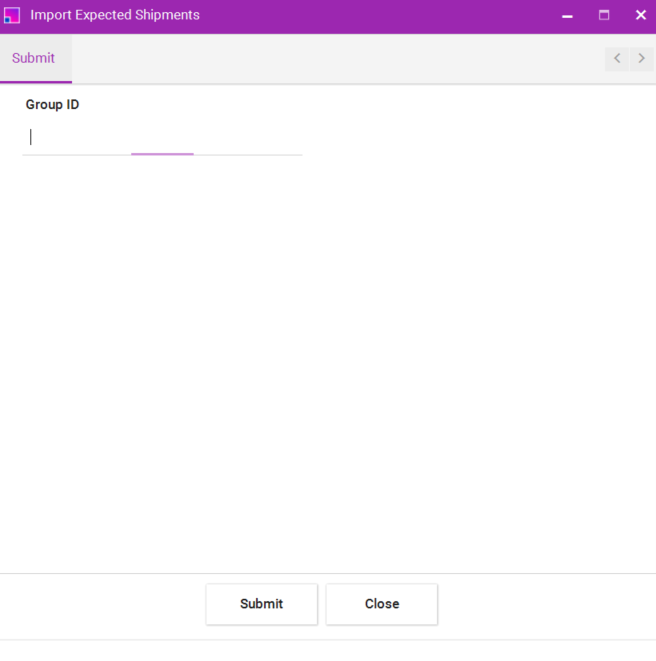Click the footer area left of Submit button
This screenshot has height=661, width=656.
pyautogui.click(x=100, y=604)
